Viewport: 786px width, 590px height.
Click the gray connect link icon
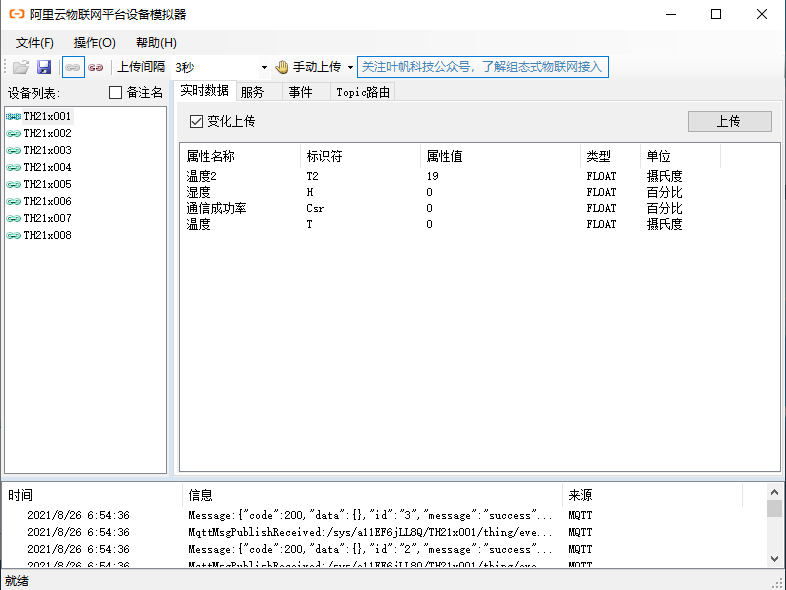coord(73,67)
